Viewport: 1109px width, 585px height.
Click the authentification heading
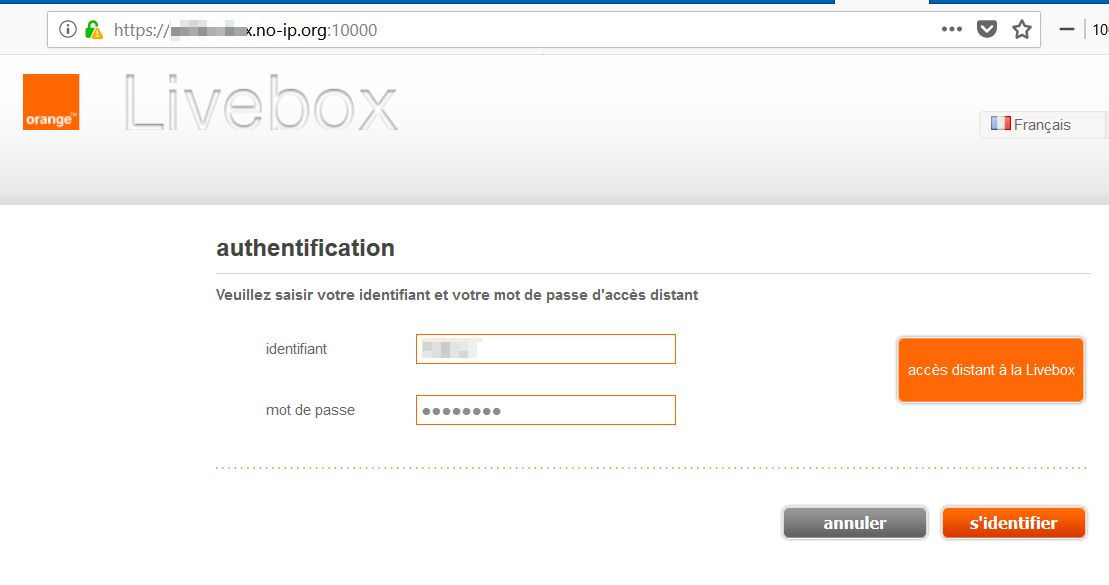tap(305, 248)
